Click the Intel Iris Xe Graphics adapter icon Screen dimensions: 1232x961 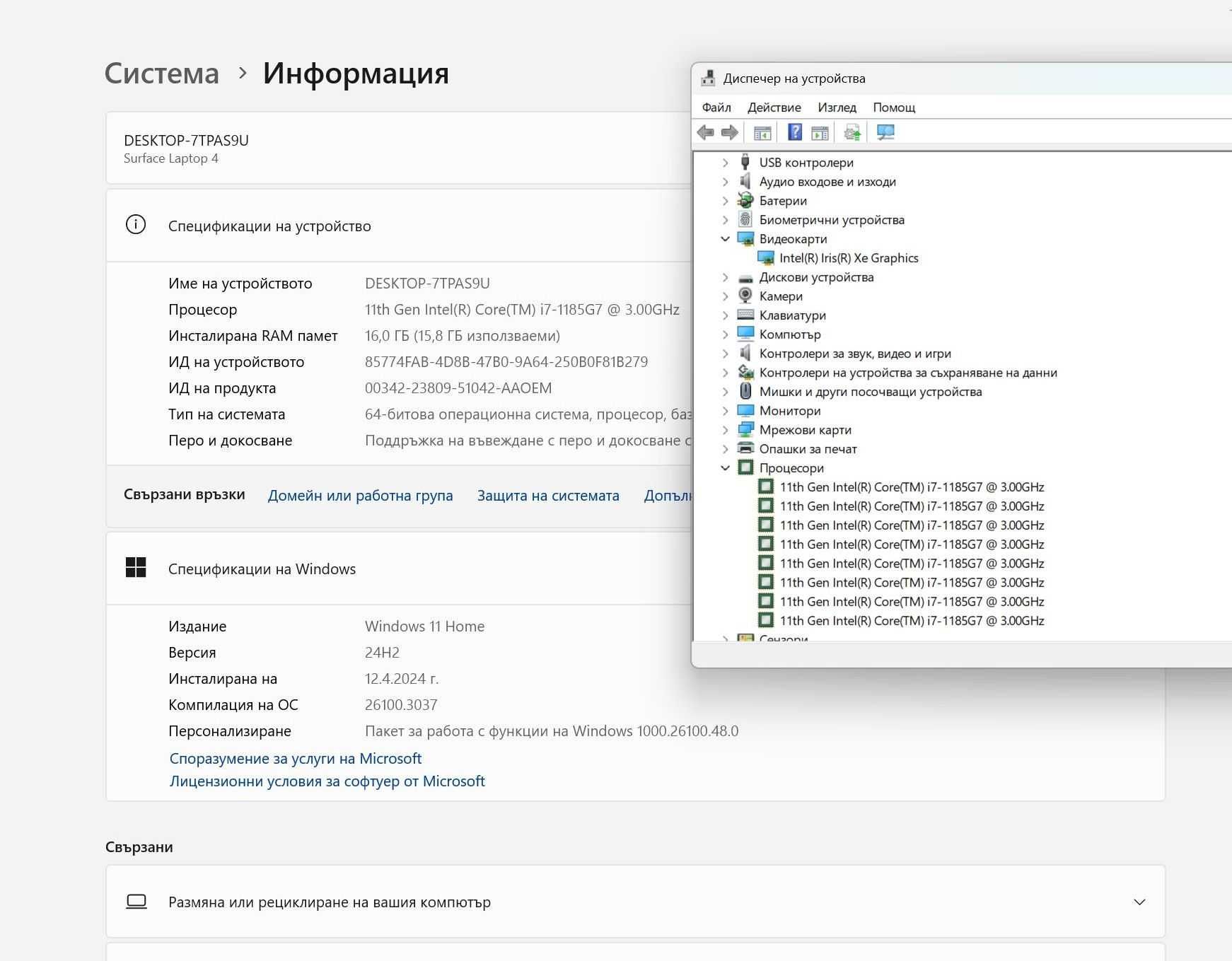[765, 258]
